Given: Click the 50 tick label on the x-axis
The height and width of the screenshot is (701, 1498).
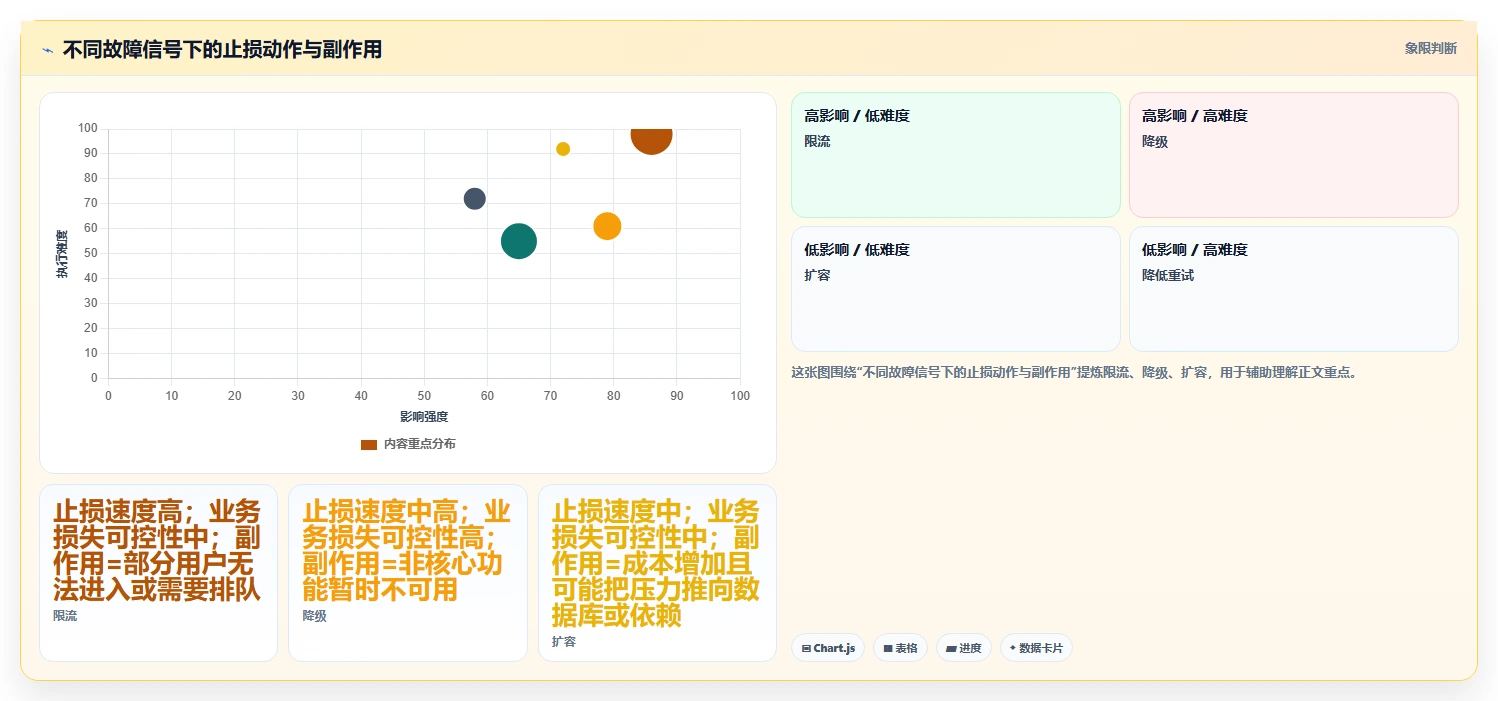Looking at the screenshot, I should tap(424, 396).
